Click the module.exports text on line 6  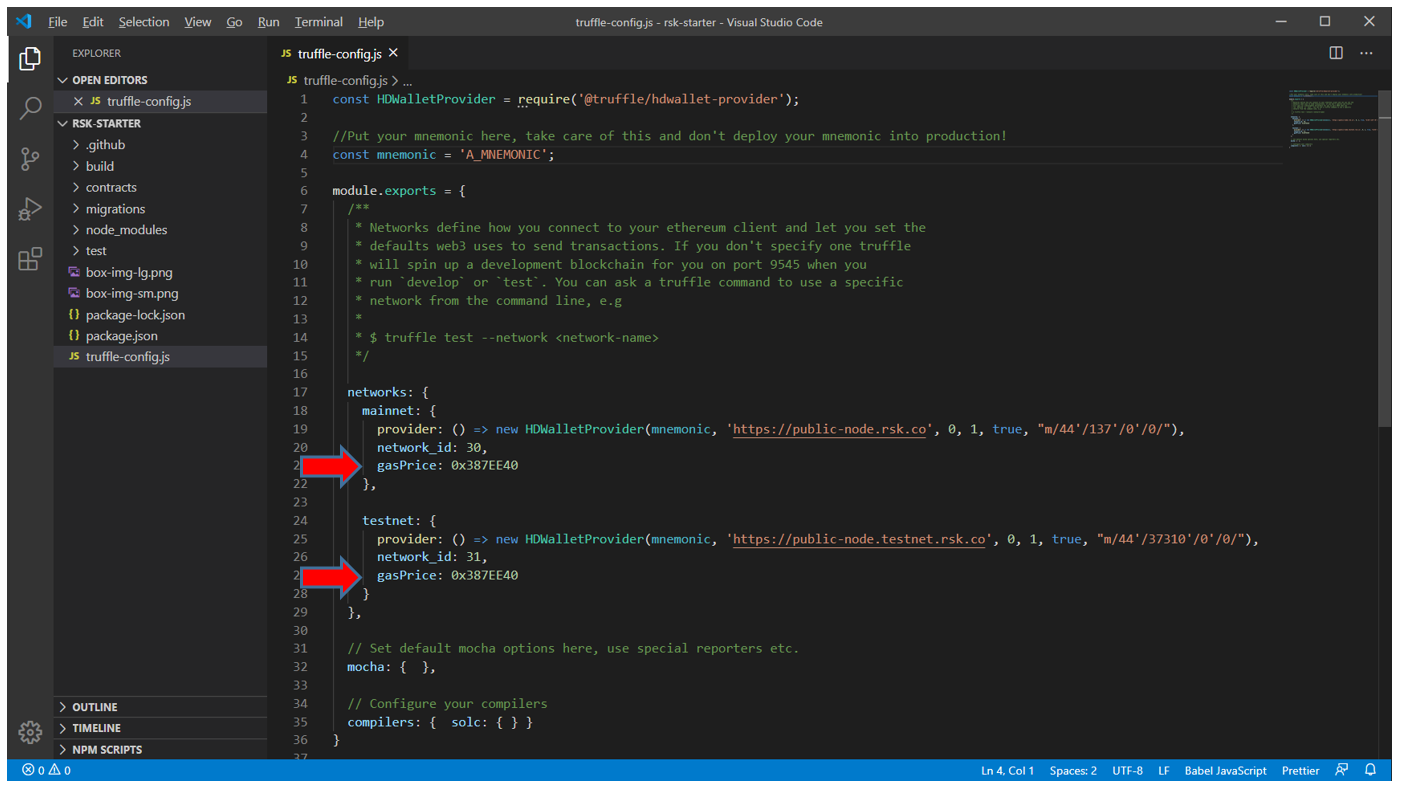tap(384, 191)
